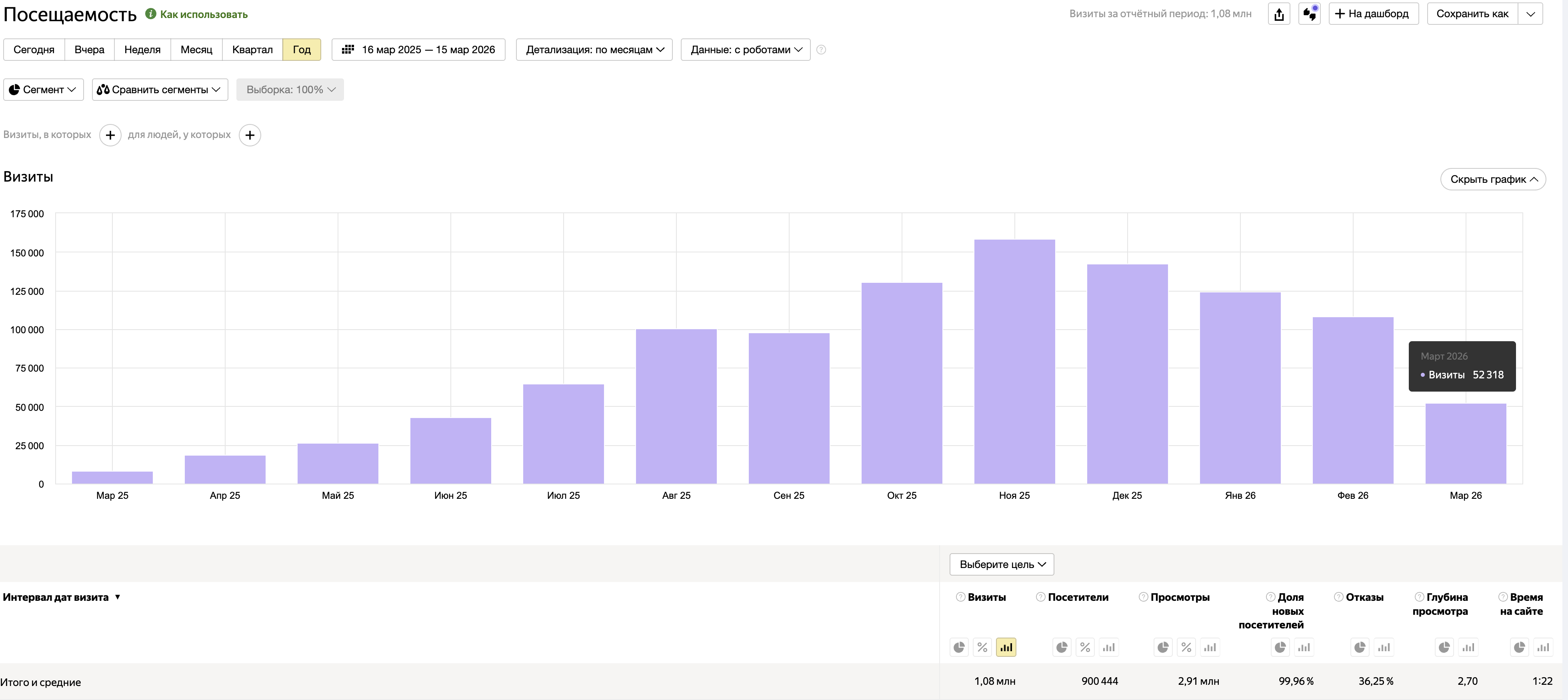Screen dimensions: 1568x700
Task: Select the Квартал period tab
Action: tap(252, 50)
